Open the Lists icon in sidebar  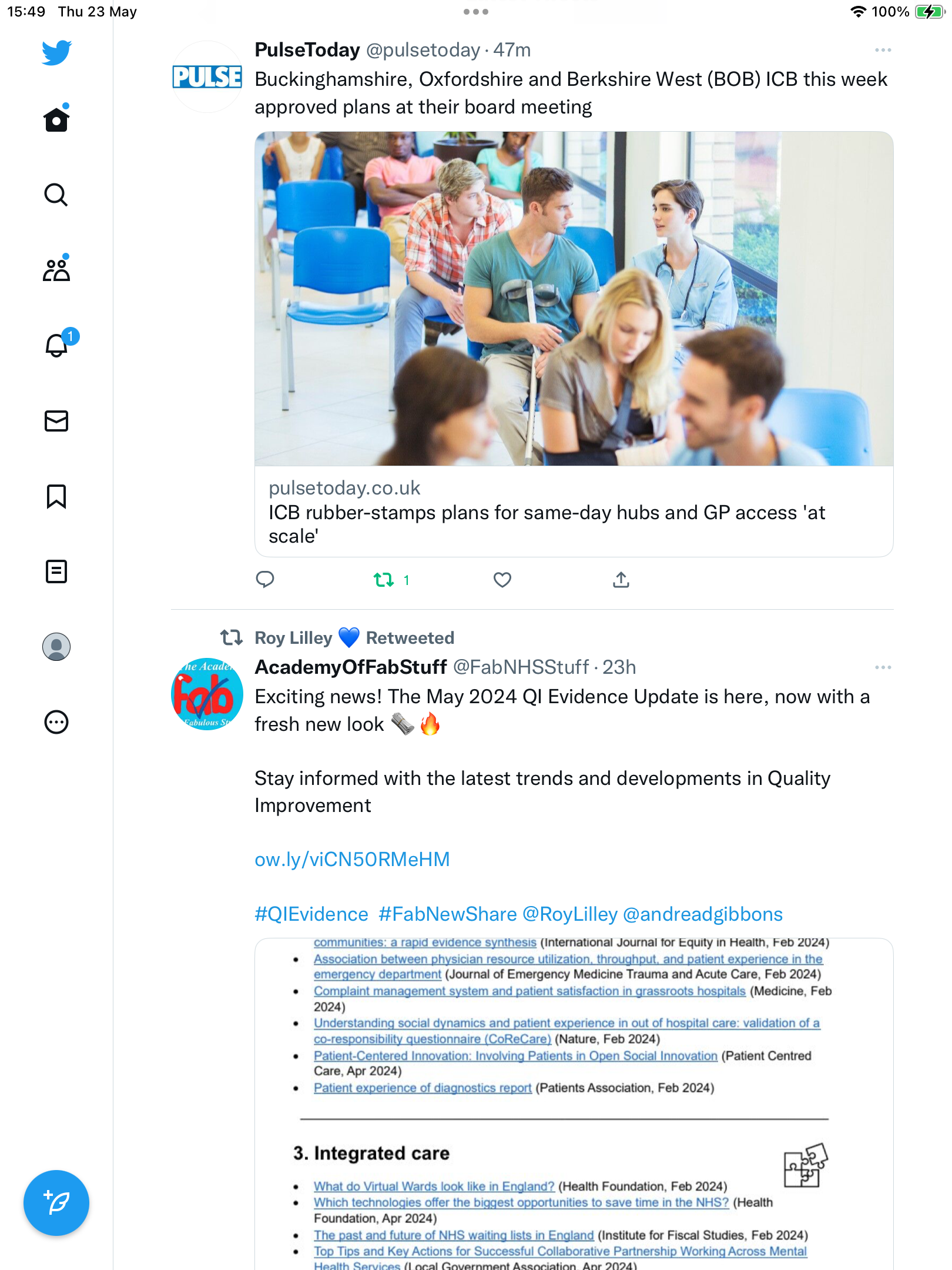click(56, 571)
